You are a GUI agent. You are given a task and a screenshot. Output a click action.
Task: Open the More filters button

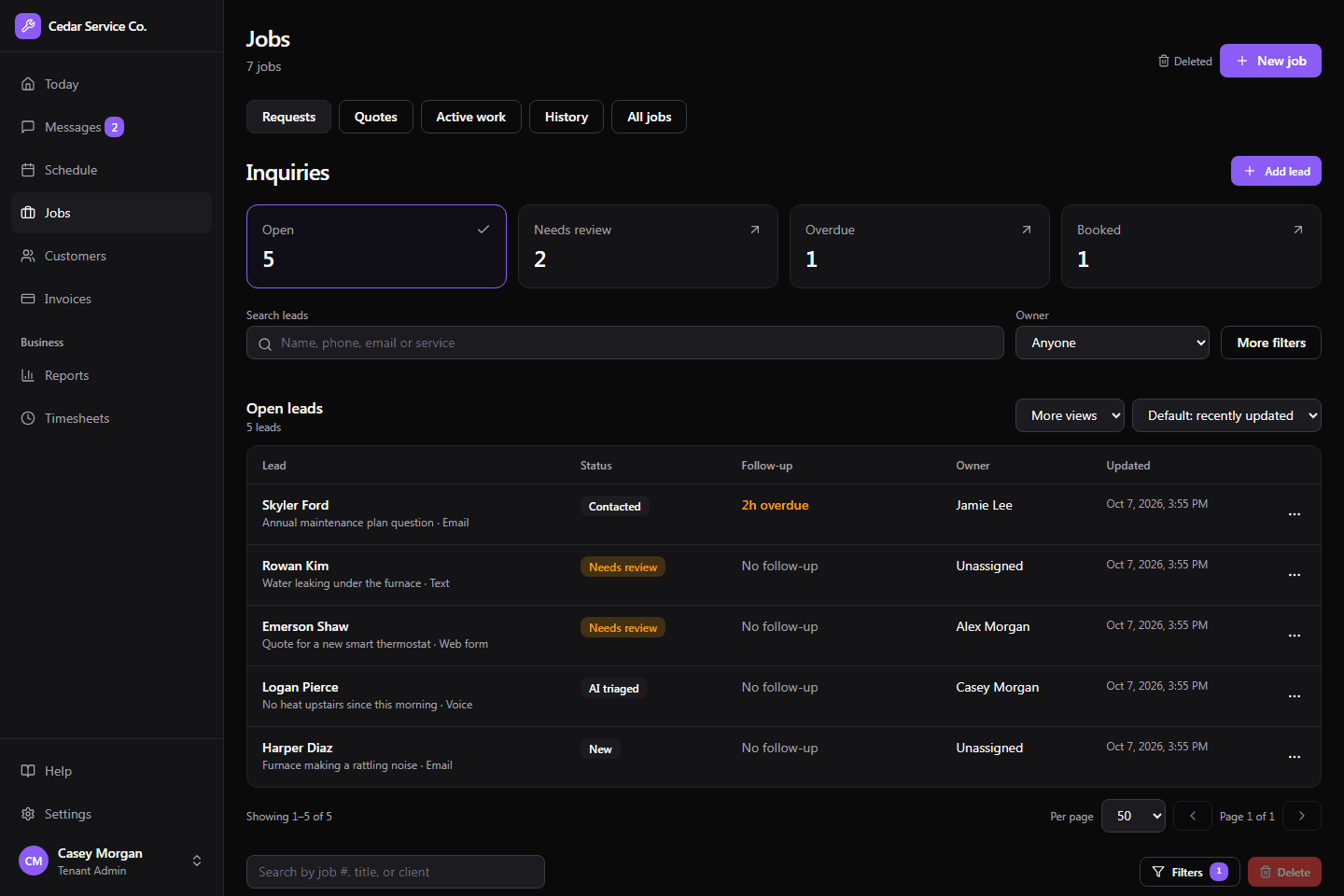tap(1271, 343)
